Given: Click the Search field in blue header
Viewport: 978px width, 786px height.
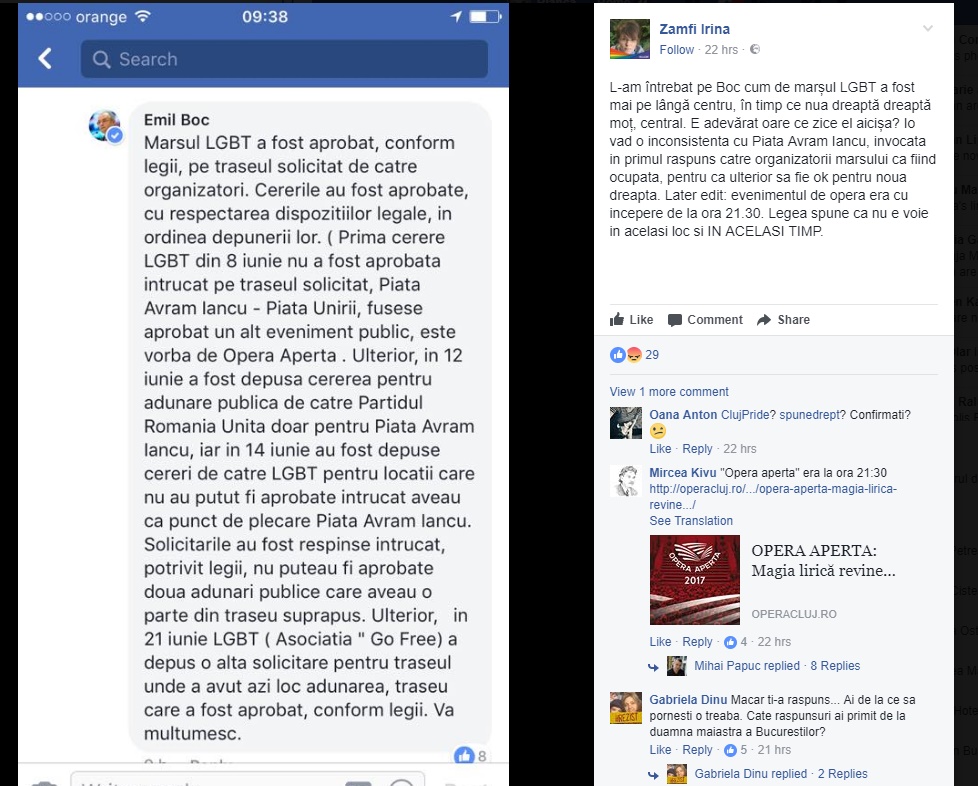Looking at the screenshot, I should pyautogui.click(x=284, y=59).
